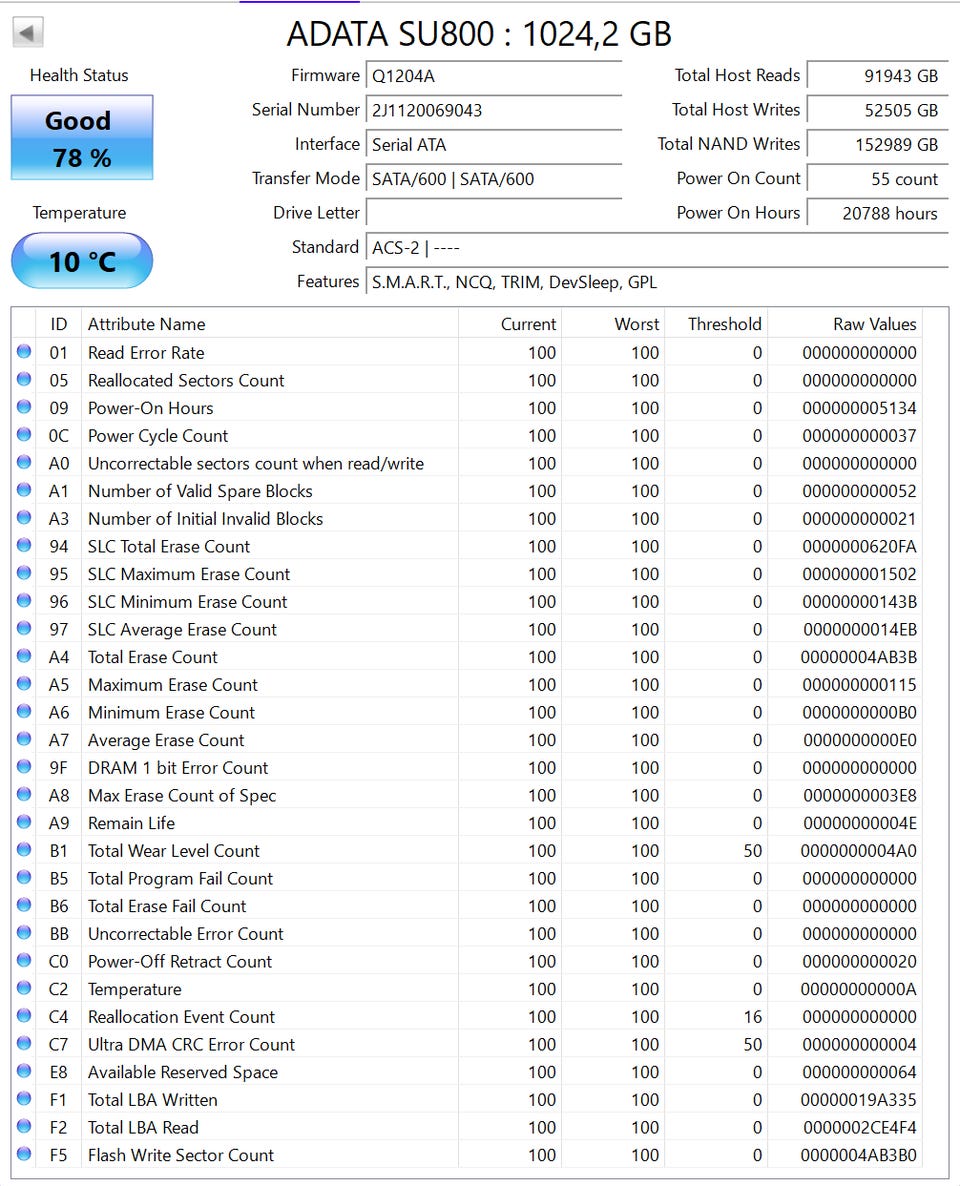Click the status dot for Total Wear Level Count
The image size is (960, 1186).
pyautogui.click(x=24, y=850)
